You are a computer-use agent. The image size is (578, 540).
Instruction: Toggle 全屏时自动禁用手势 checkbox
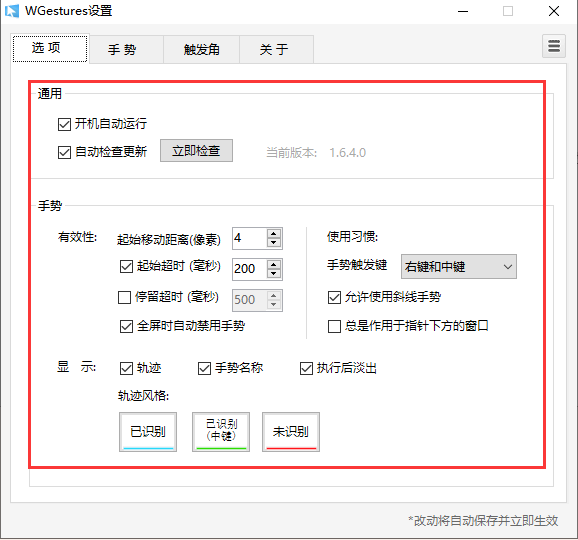(x=126, y=326)
